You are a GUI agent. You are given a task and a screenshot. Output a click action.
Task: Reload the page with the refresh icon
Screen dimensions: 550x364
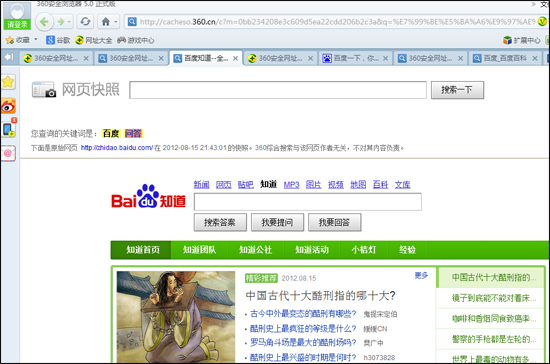coord(85,22)
